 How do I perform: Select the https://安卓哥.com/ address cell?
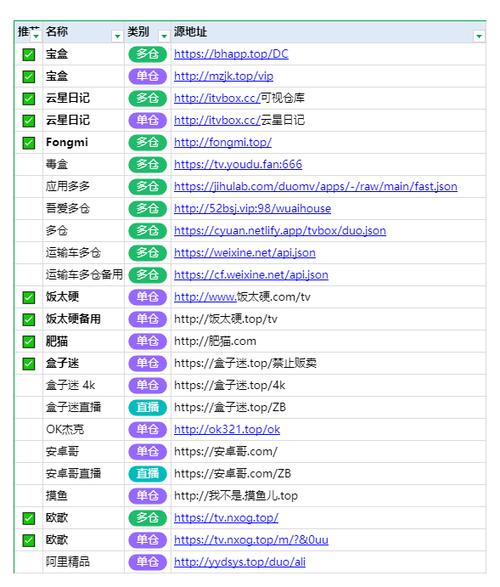[329, 452]
